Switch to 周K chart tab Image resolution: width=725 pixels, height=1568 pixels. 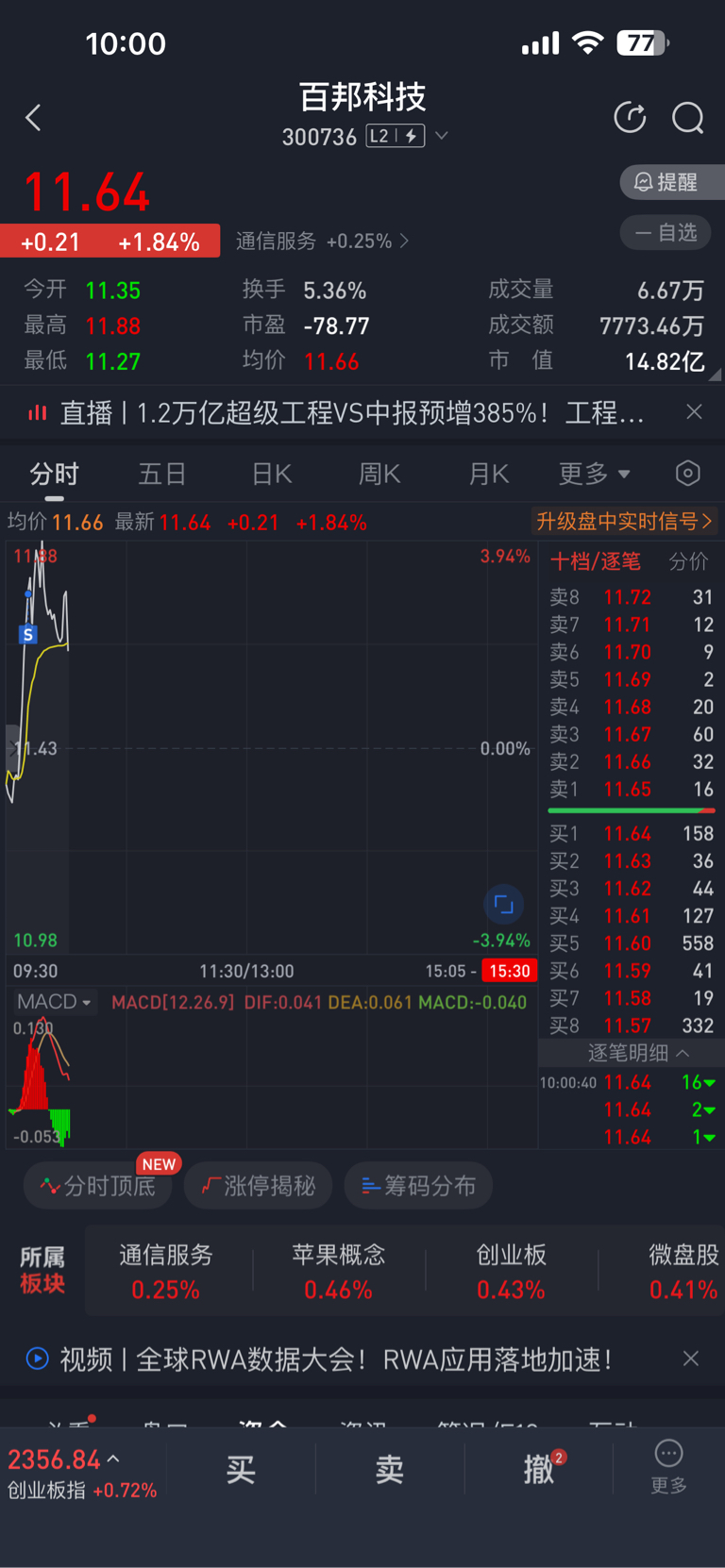coord(379,474)
